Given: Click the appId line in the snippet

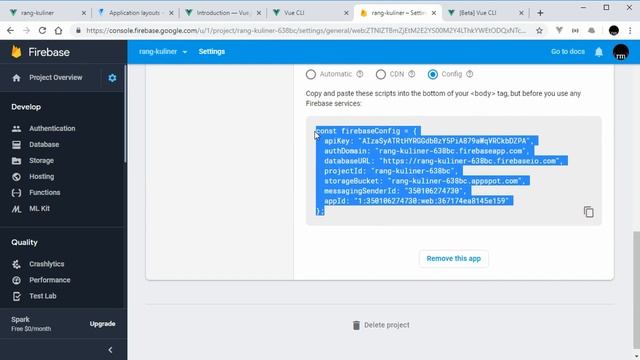Looking at the screenshot, I should (x=417, y=201).
